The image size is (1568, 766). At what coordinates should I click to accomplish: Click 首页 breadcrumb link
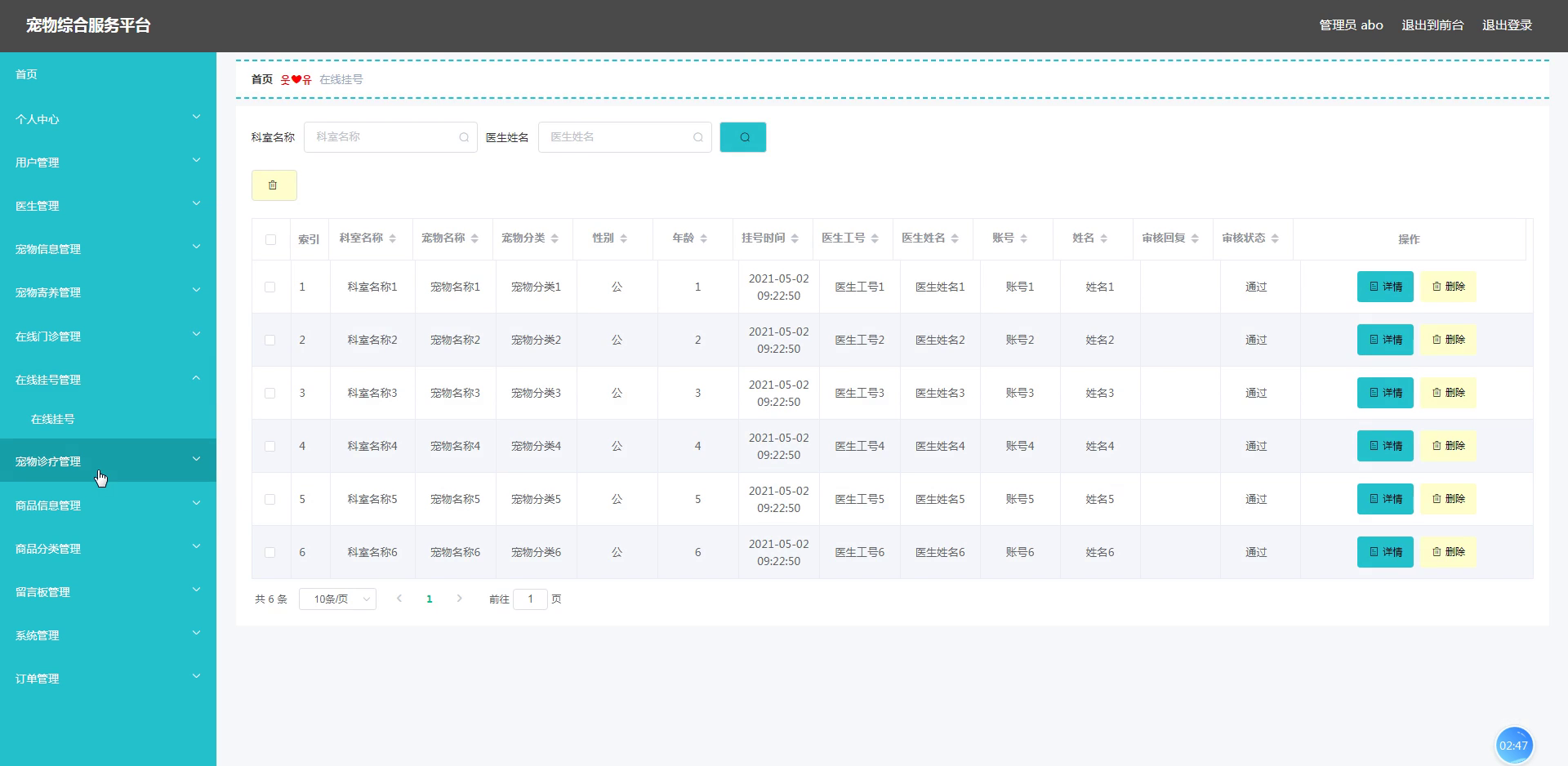click(x=262, y=79)
